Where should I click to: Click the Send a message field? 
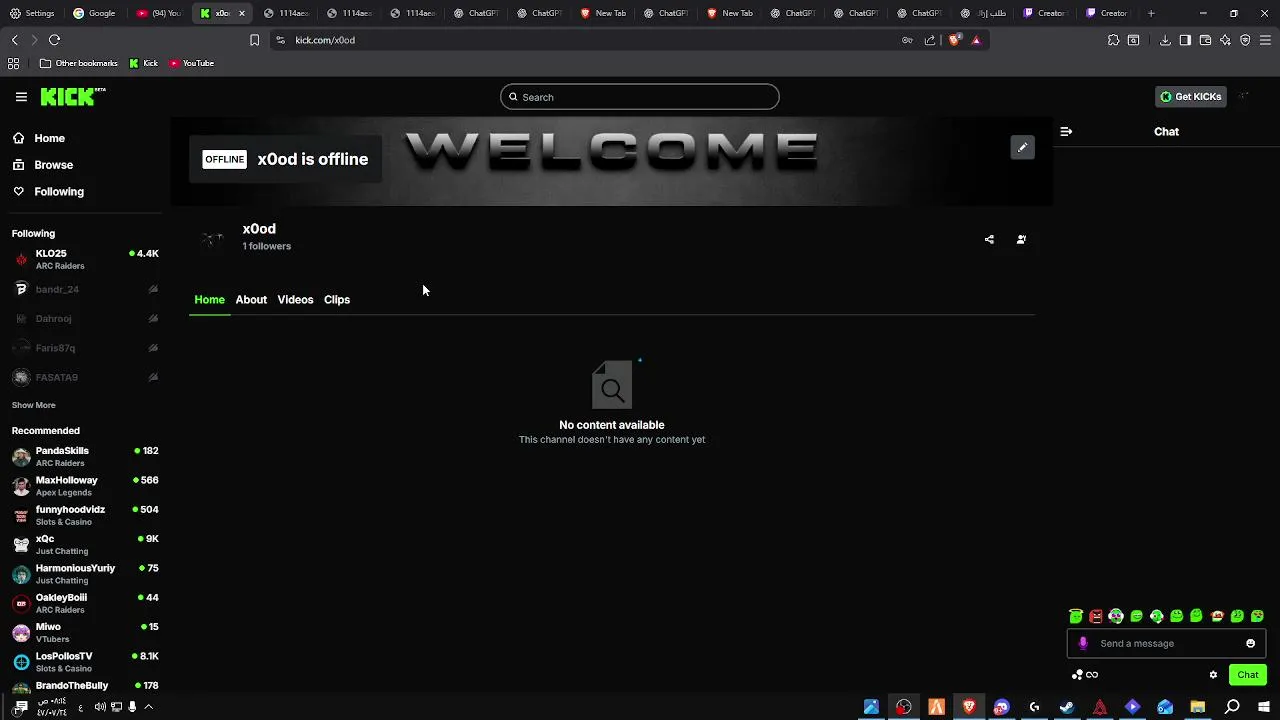tap(1166, 643)
